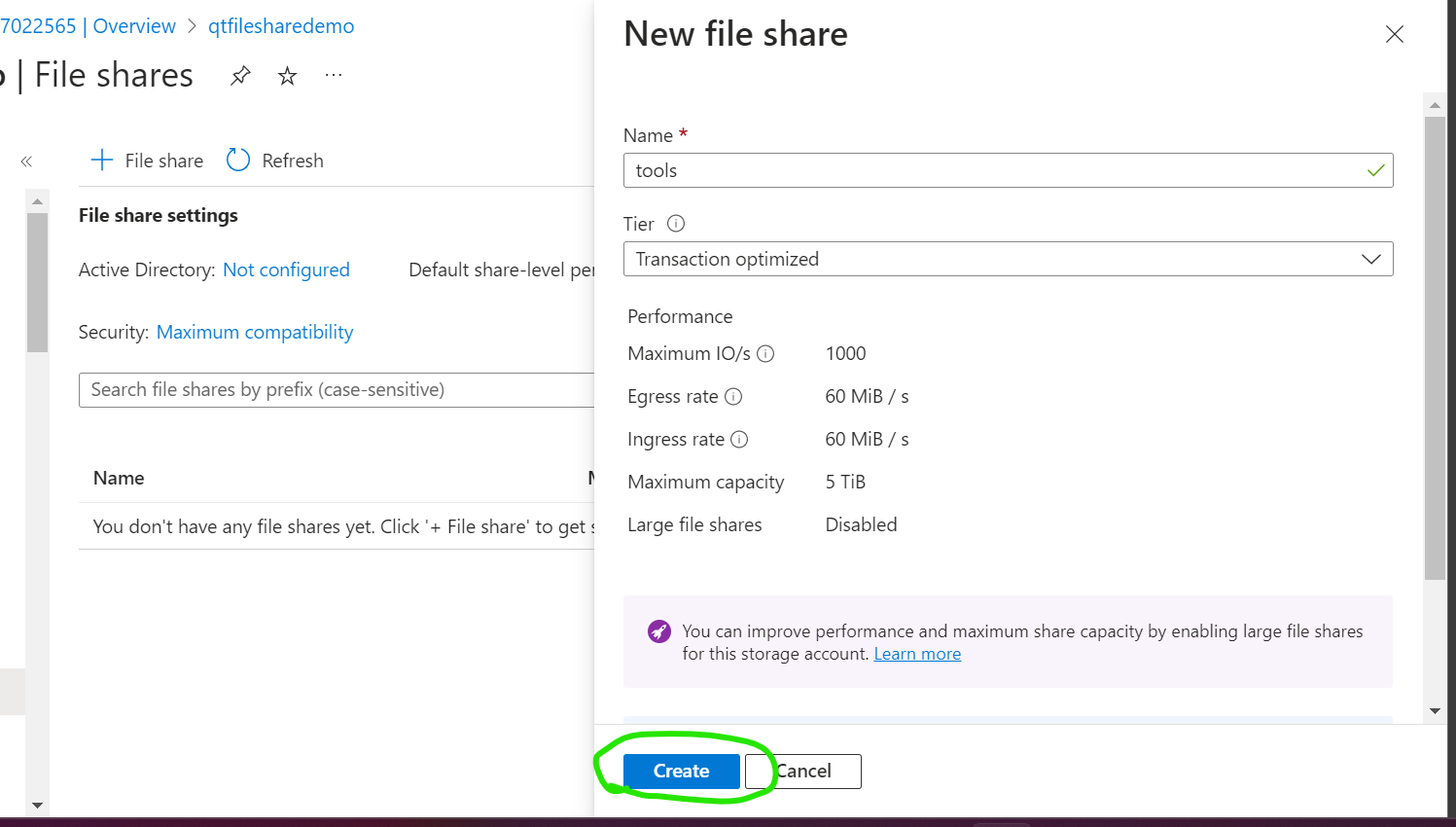Open the Overview breadcrumb
The width and height of the screenshot is (1456, 827).
[134, 26]
